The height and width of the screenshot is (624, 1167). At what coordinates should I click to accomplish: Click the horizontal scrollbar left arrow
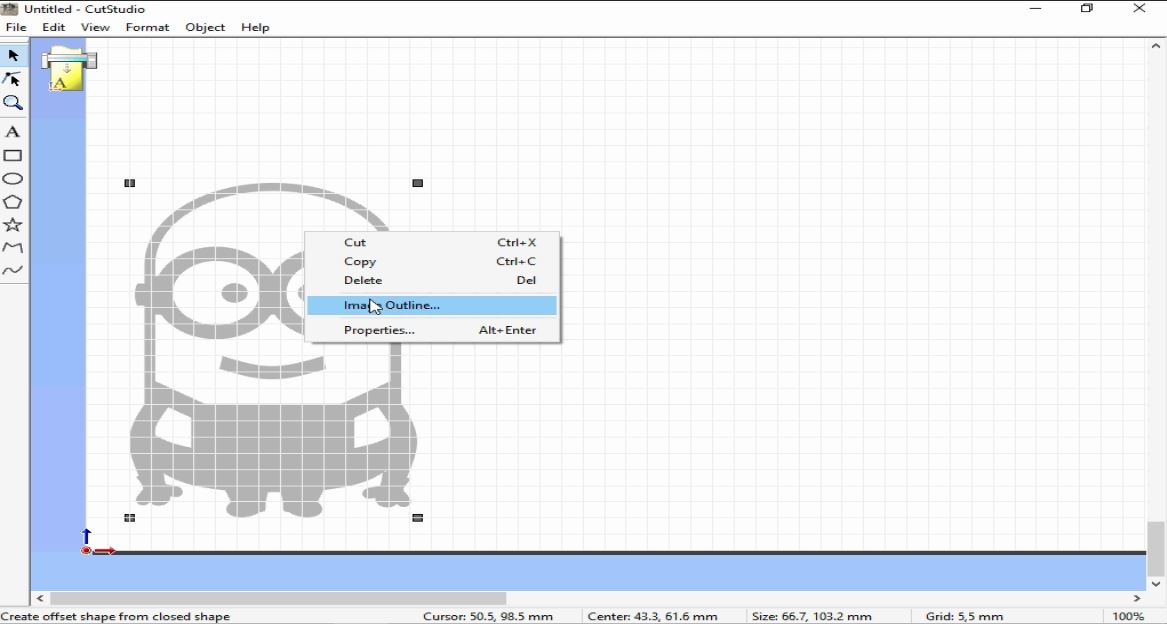pyautogui.click(x=40, y=598)
